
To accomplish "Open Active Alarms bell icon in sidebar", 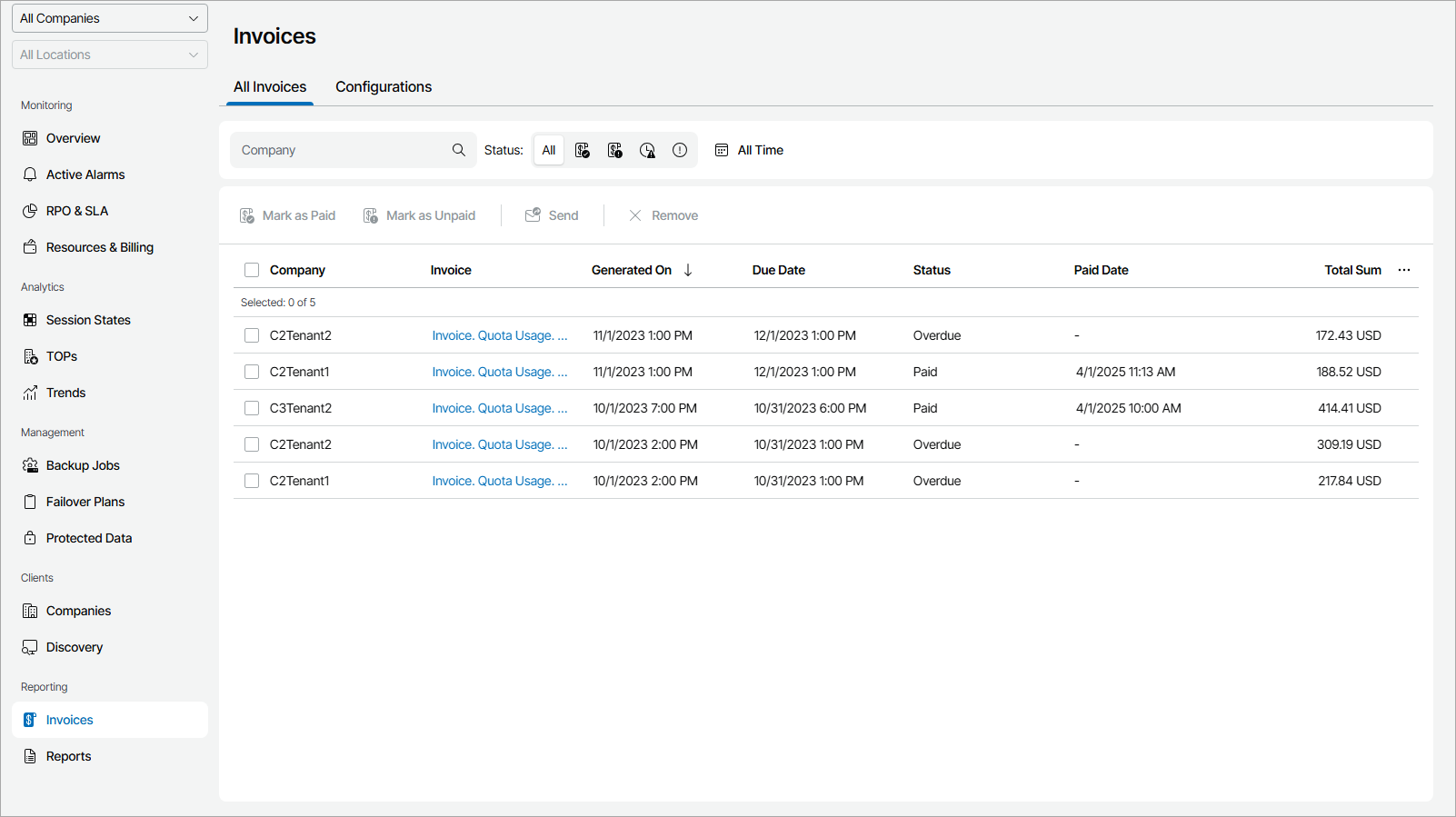I will [x=30, y=174].
